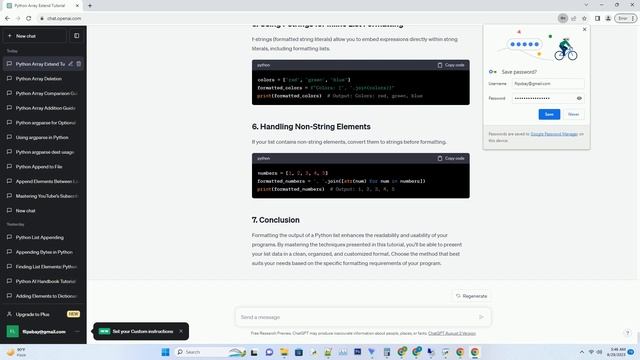This screenshot has height=360, width=640.
Task: Click the taskbar clock and date
Action: tap(616, 352)
